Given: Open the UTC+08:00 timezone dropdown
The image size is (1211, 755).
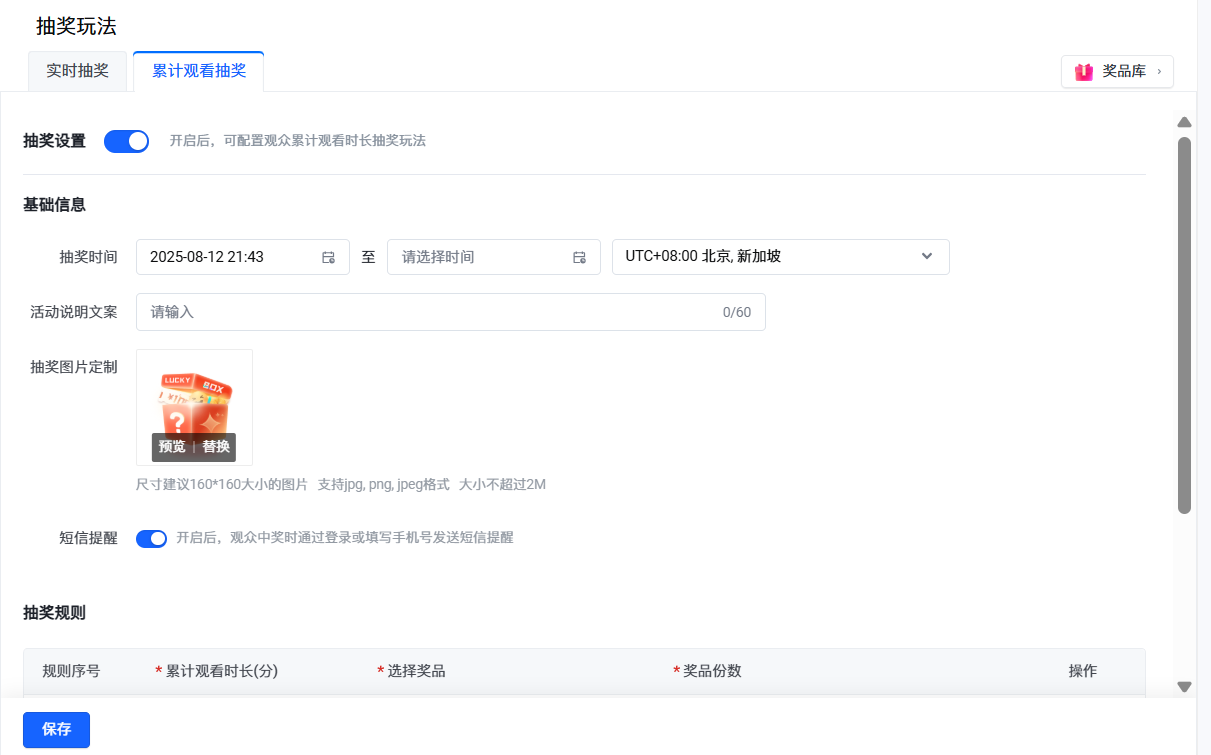Looking at the screenshot, I should [781, 256].
